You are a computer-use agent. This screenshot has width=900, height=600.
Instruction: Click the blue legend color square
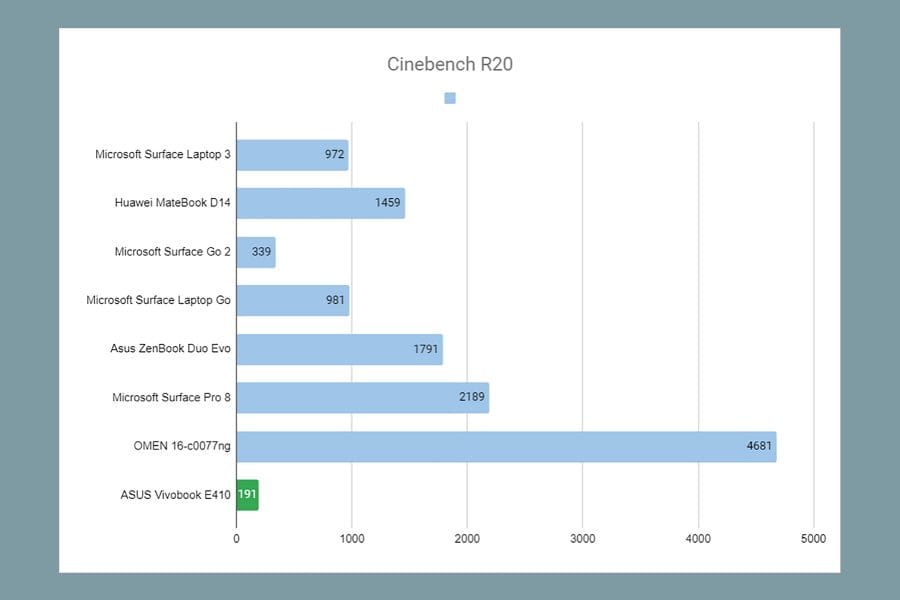click(x=450, y=98)
